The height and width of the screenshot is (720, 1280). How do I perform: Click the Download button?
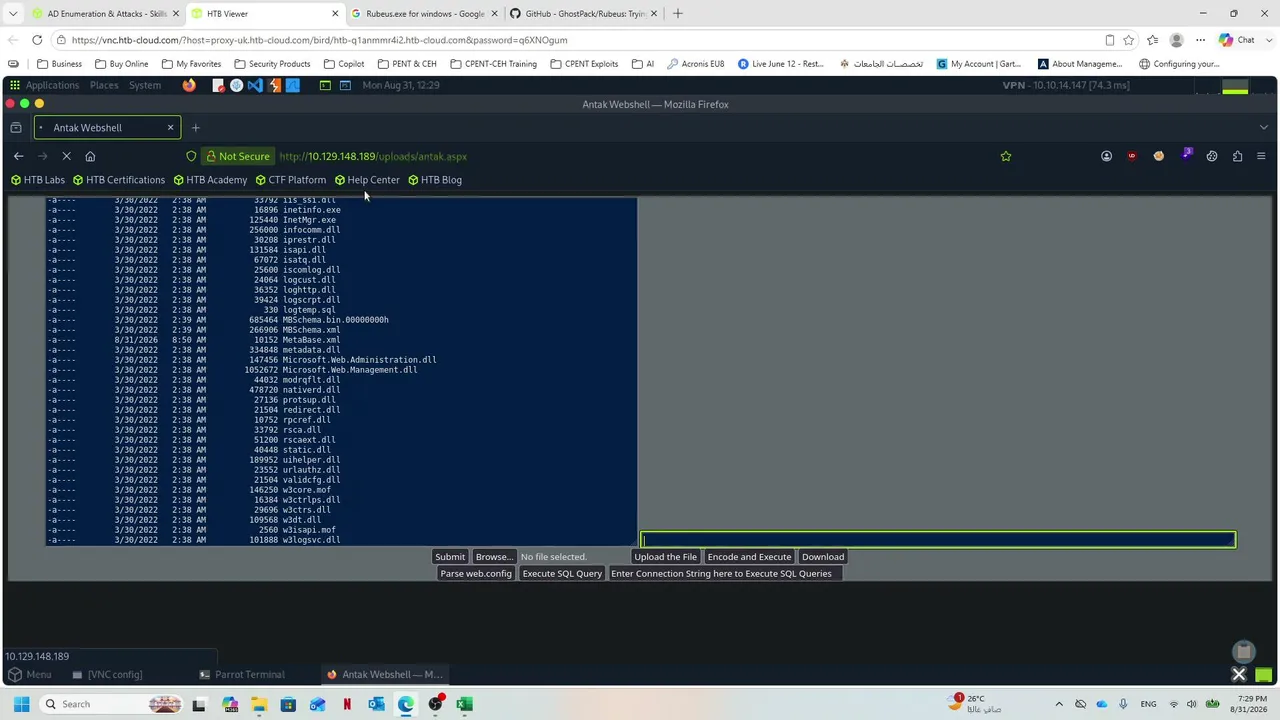coord(823,557)
